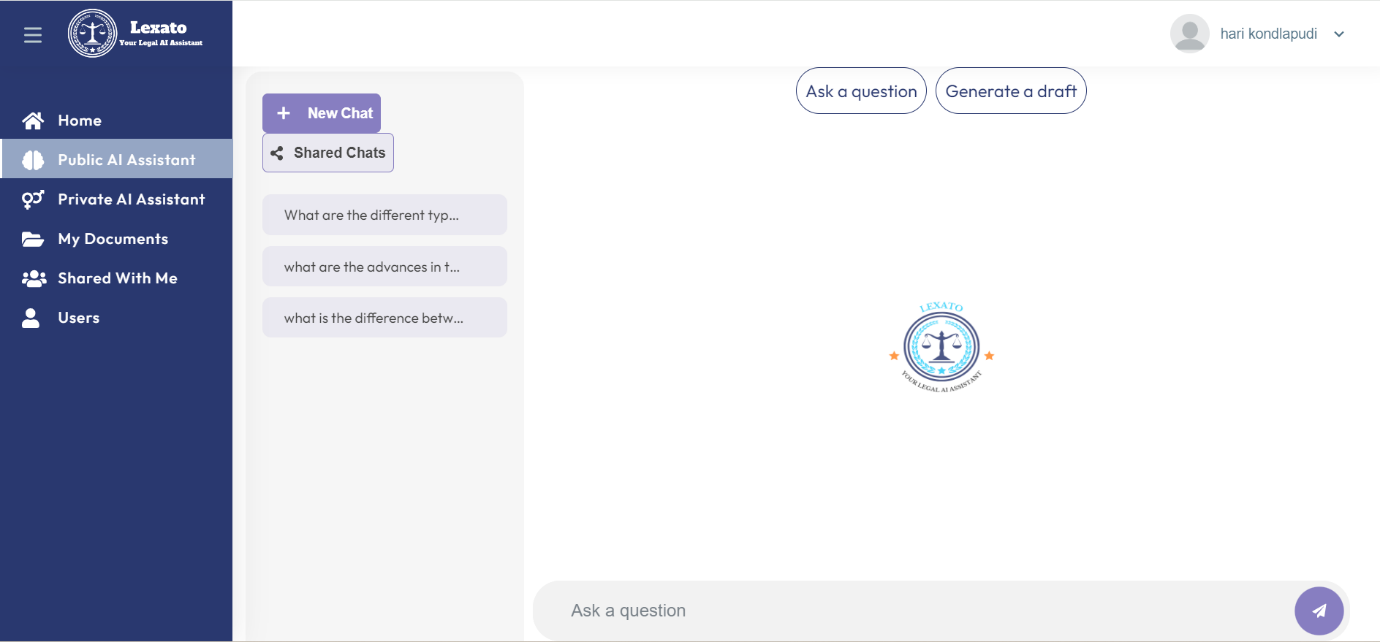The image size is (1380, 642).
Task: Open the chat about different types
Action: coord(384,214)
